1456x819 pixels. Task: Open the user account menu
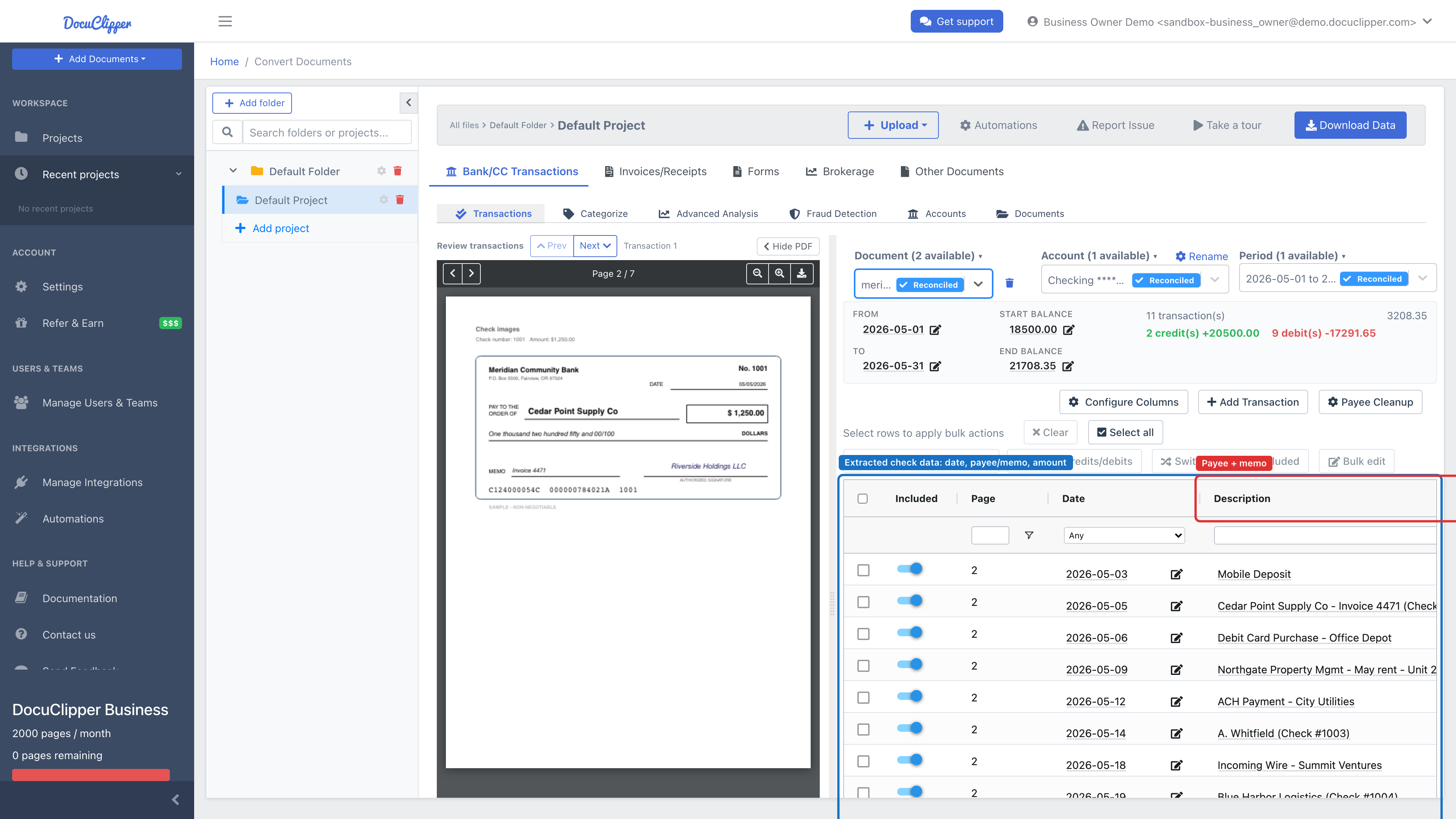1229,22
